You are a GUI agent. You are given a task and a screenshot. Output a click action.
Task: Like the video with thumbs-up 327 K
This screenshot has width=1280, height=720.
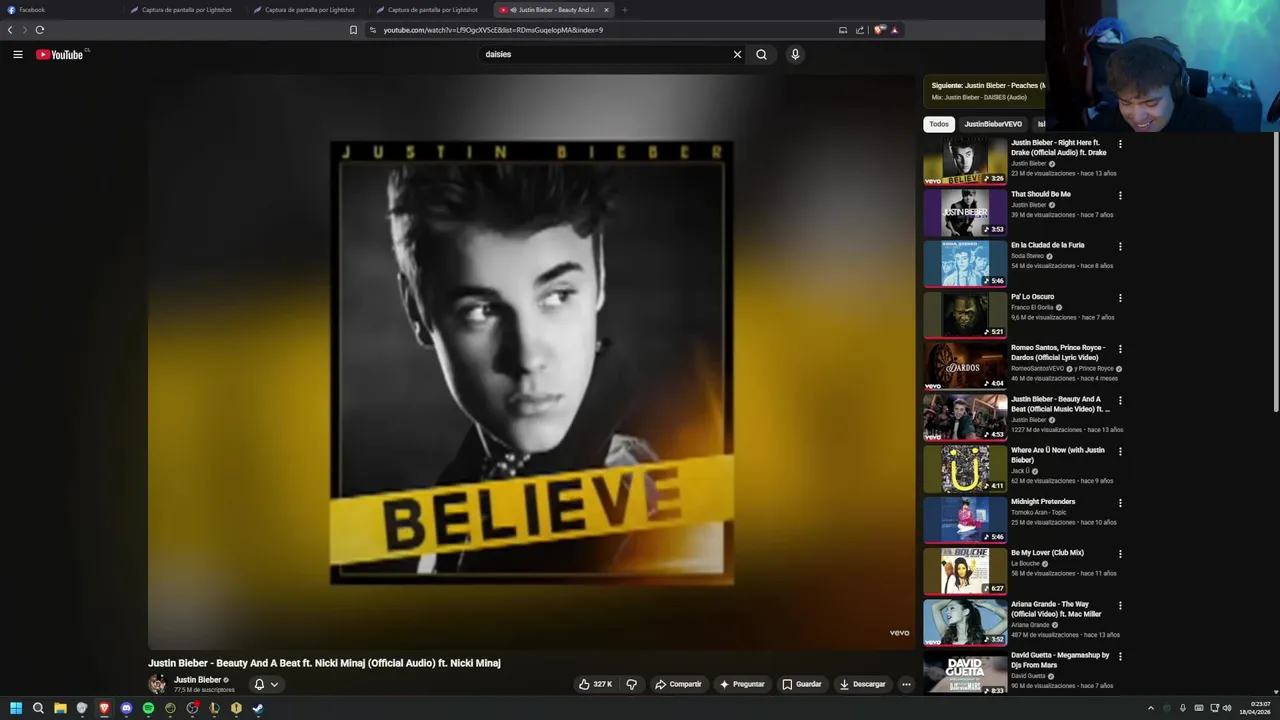point(595,684)
